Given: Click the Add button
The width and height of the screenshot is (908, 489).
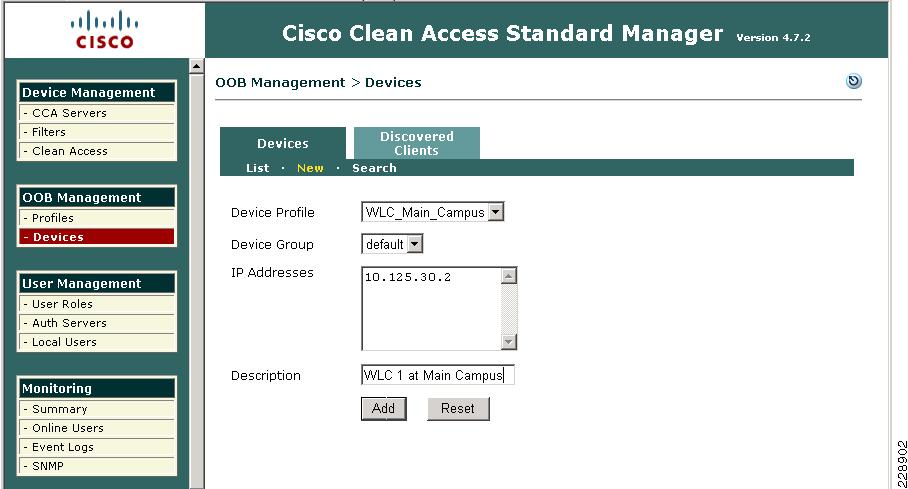Looking at the screenshot, I should pyautogui.click(x=383, y=408).
